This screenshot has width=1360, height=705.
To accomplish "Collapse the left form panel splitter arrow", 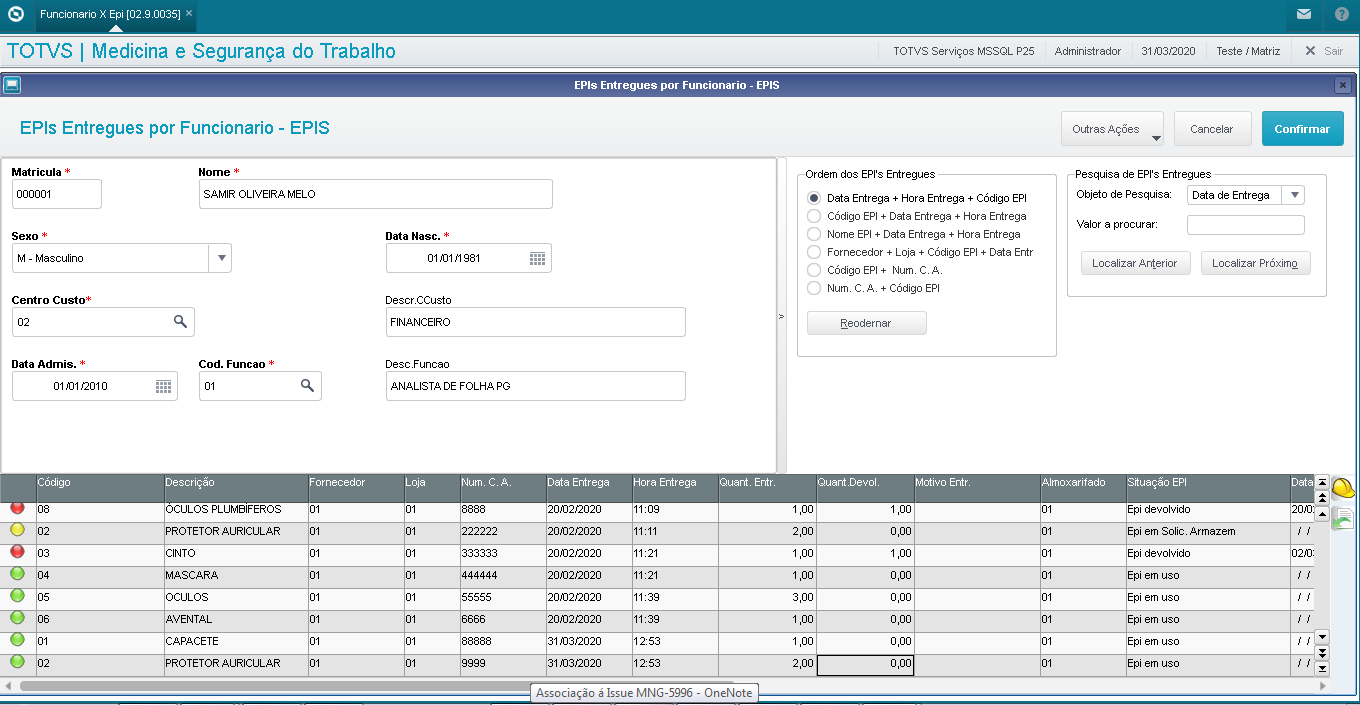I will coord(782,316).
